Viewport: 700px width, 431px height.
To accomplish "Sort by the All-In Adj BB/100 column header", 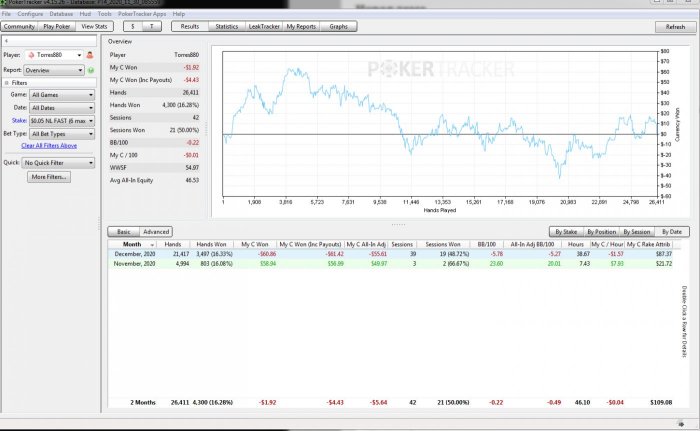I will pyautogui.click(x=532, y=245).
